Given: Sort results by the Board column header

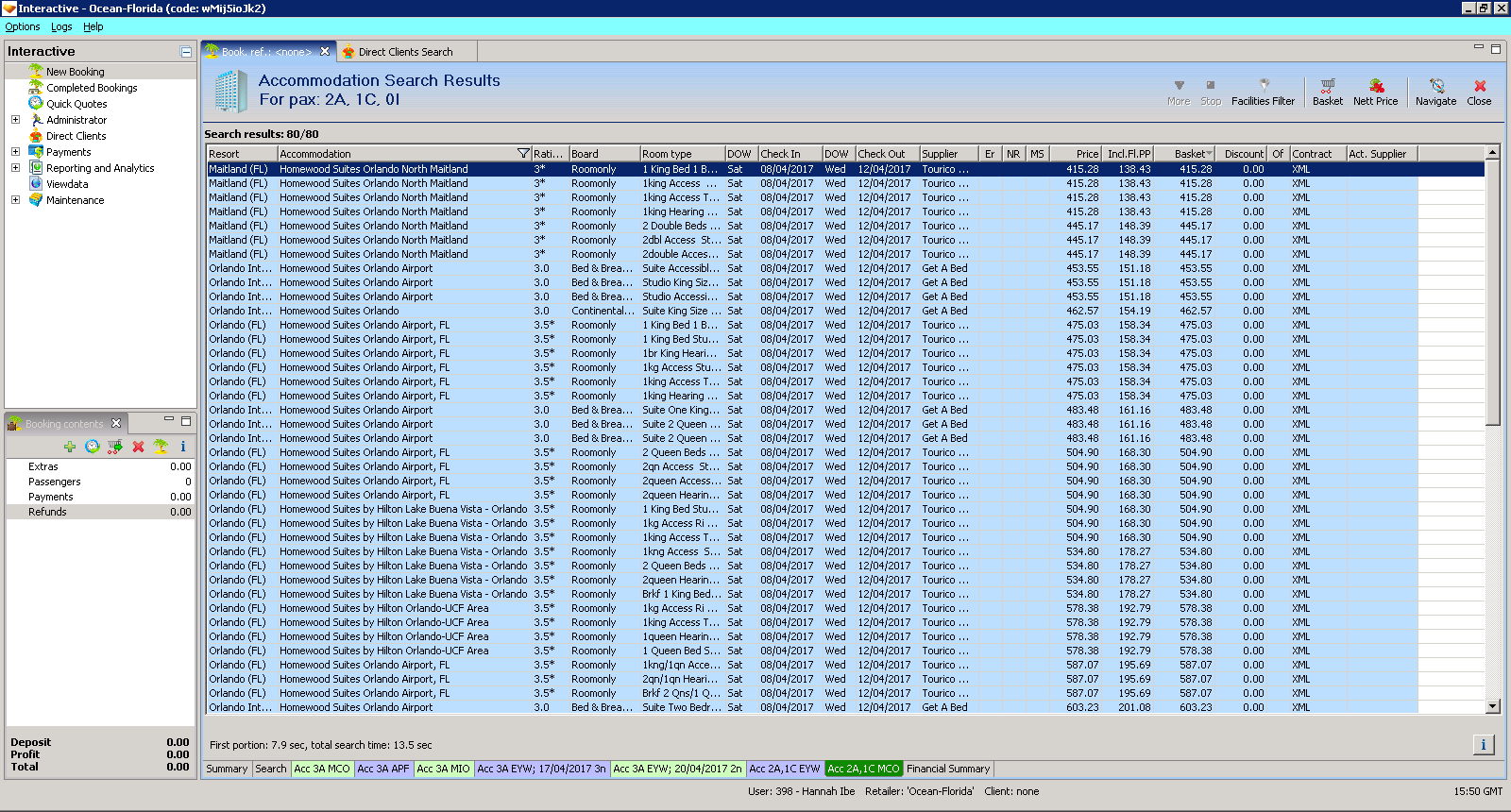Looking at the screenshot, I should (604, 154).
